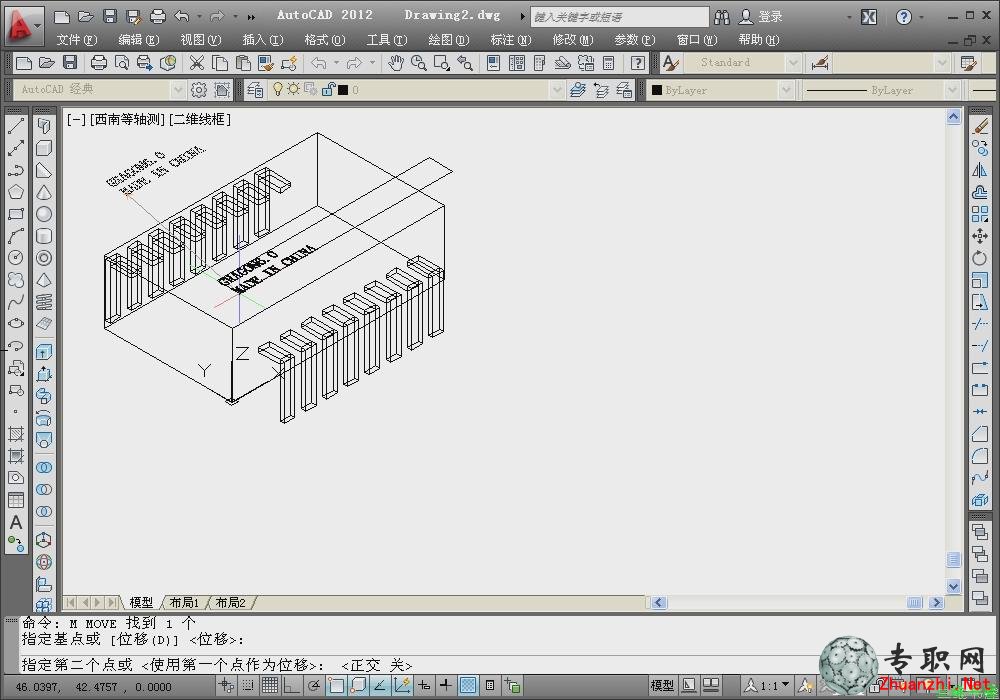Open the 文件(F) menu
The height and width of the screenshot is (700, 1000).
coord(77,40)
